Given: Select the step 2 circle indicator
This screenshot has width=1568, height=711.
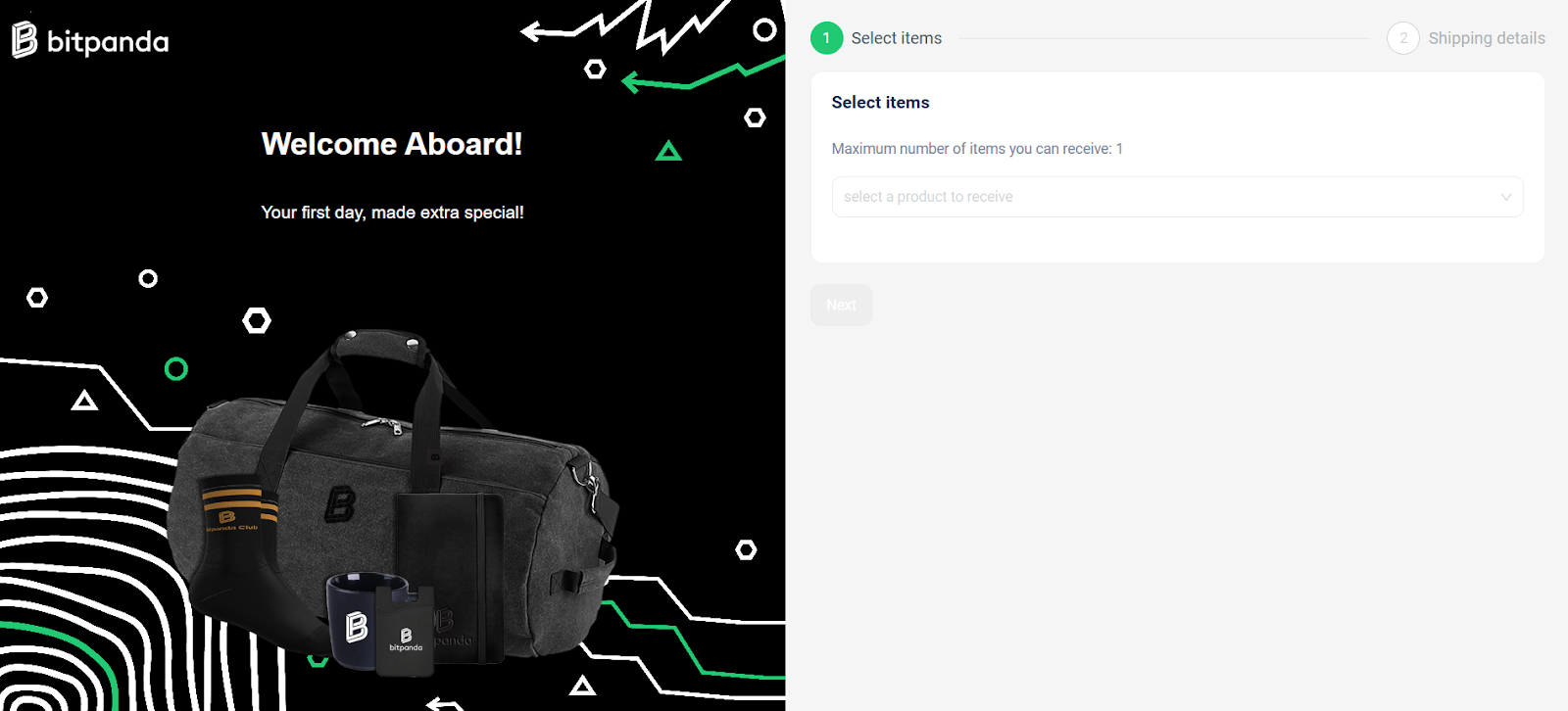Looking at the screenshot, I should coord(1403,38).
